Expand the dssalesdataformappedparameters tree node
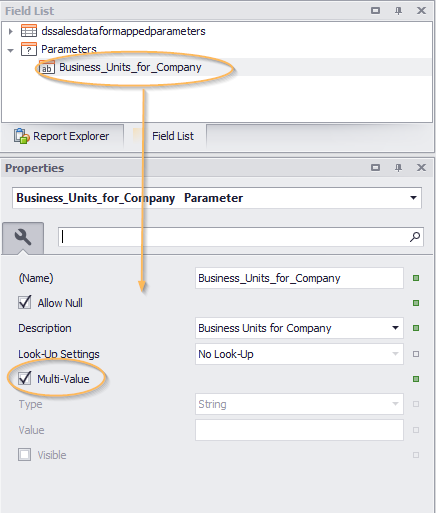 coord(11,31)
